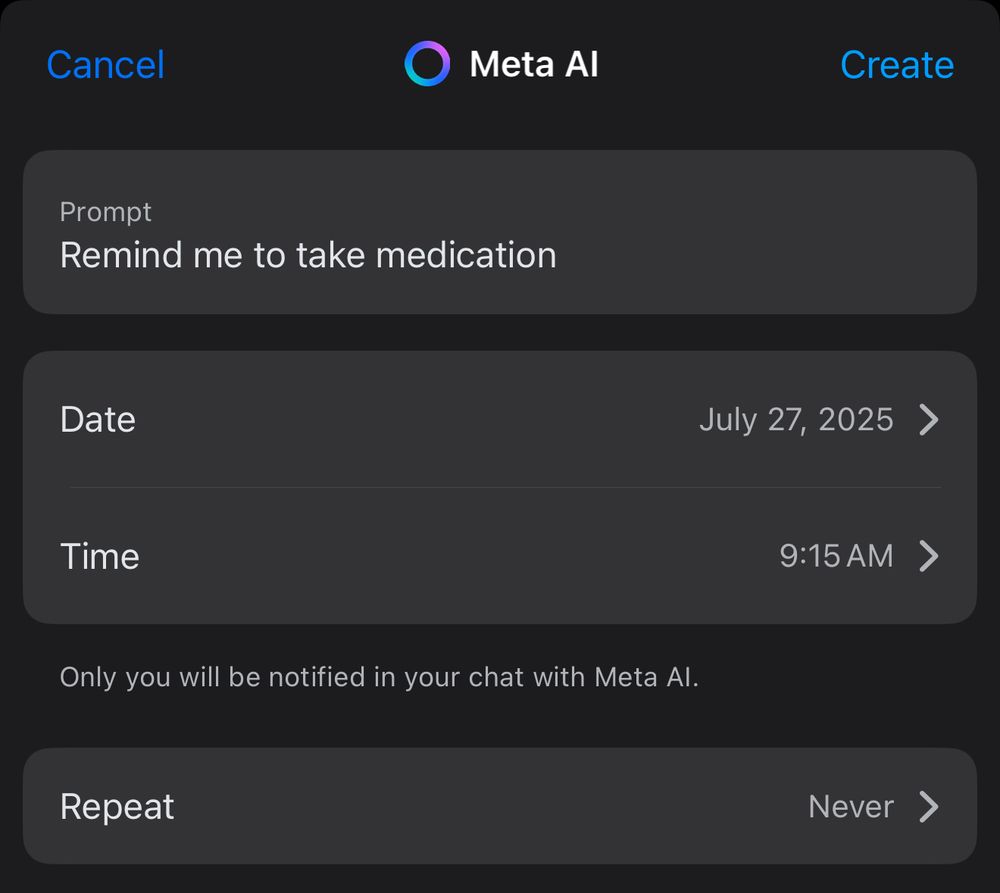
Task: Select the 9:15 AM time value
Action: 836,556
